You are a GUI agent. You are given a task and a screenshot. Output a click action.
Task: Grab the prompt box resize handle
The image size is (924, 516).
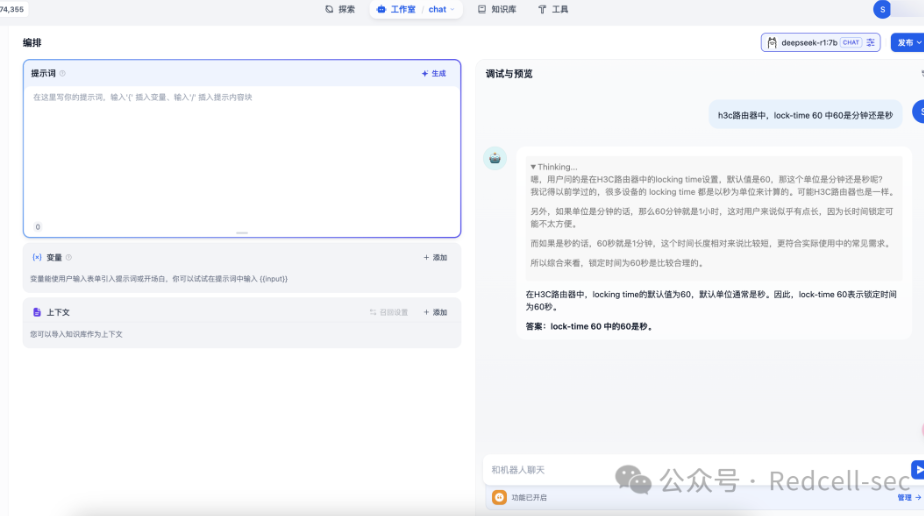pos(242,233)
